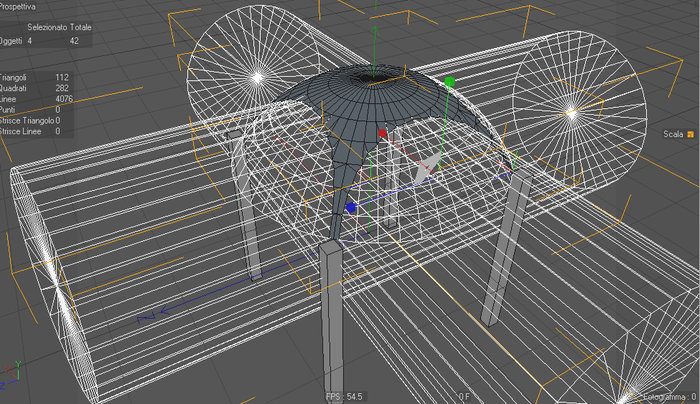Click the Prospettiva view label
Viewport: 700px width, 404px height.
point(17,7)
